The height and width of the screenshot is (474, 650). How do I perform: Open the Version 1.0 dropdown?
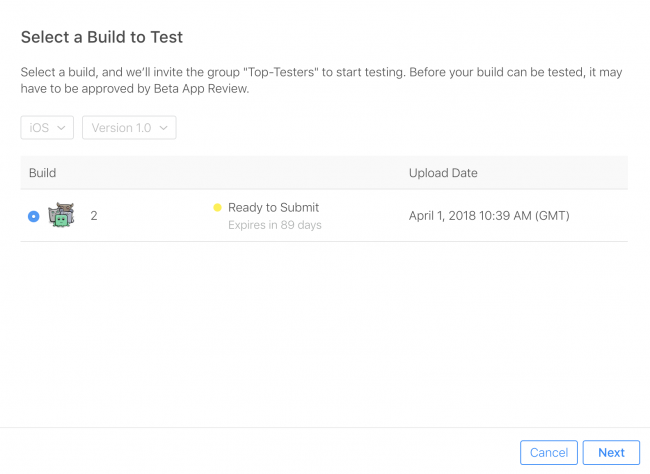128,128
